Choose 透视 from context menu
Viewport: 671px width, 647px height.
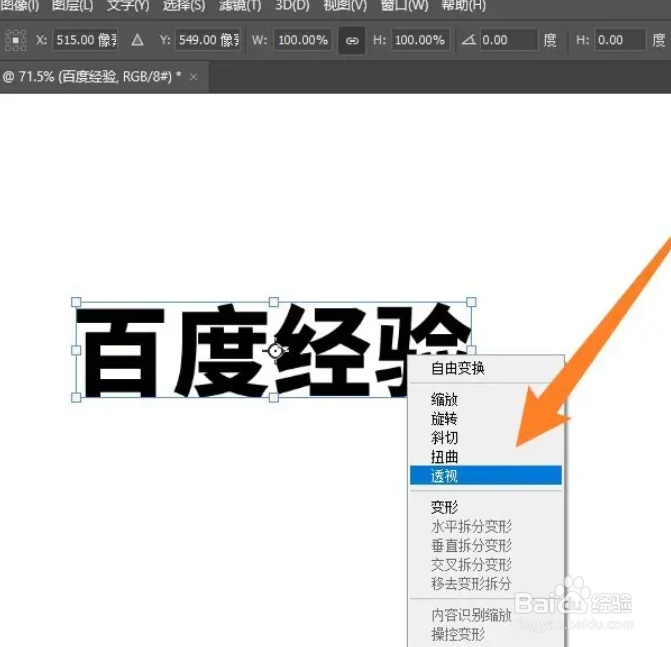[x=486, y=475]
